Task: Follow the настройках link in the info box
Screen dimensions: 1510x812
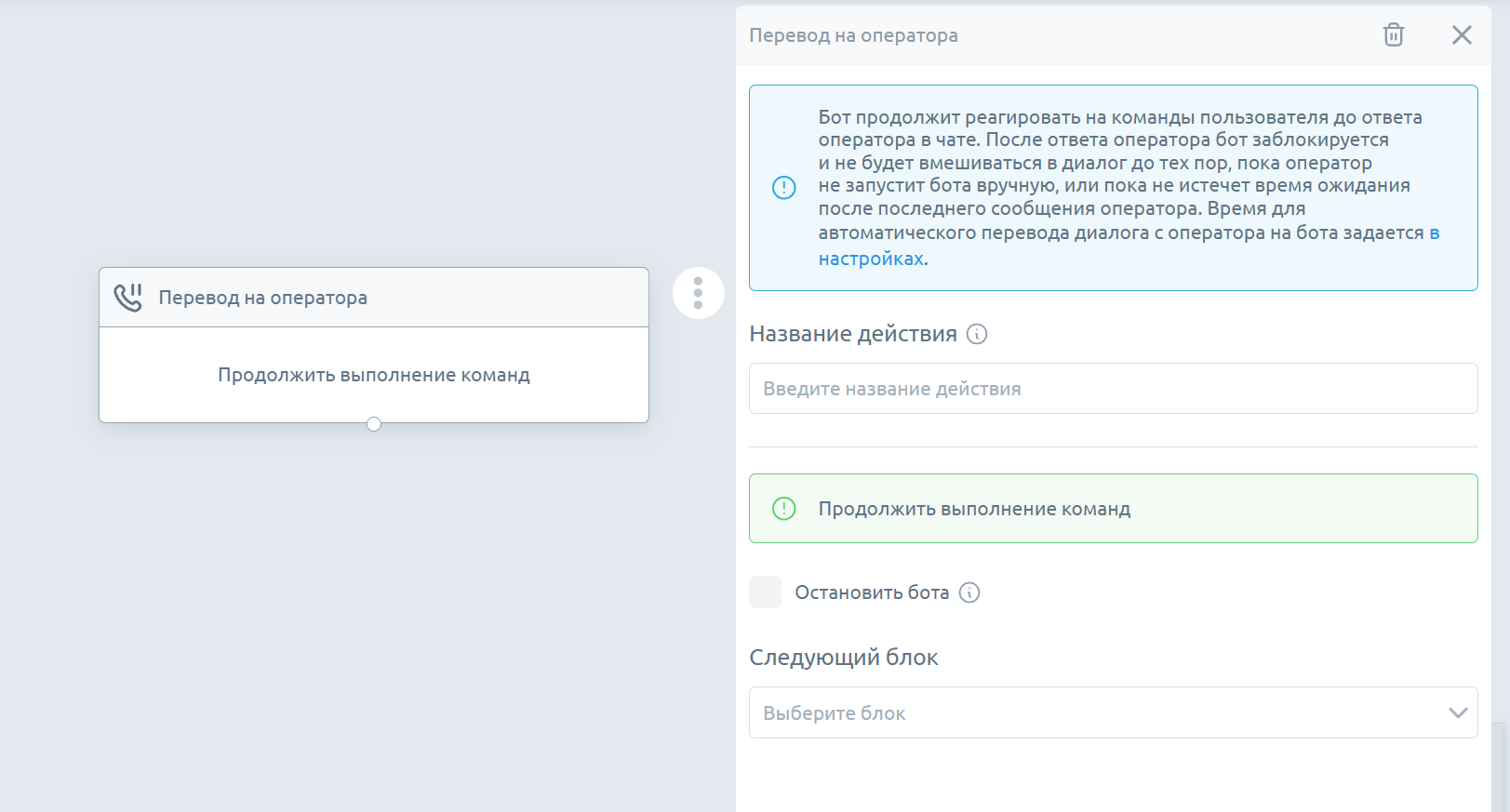Action: click(x=871, y=259)
